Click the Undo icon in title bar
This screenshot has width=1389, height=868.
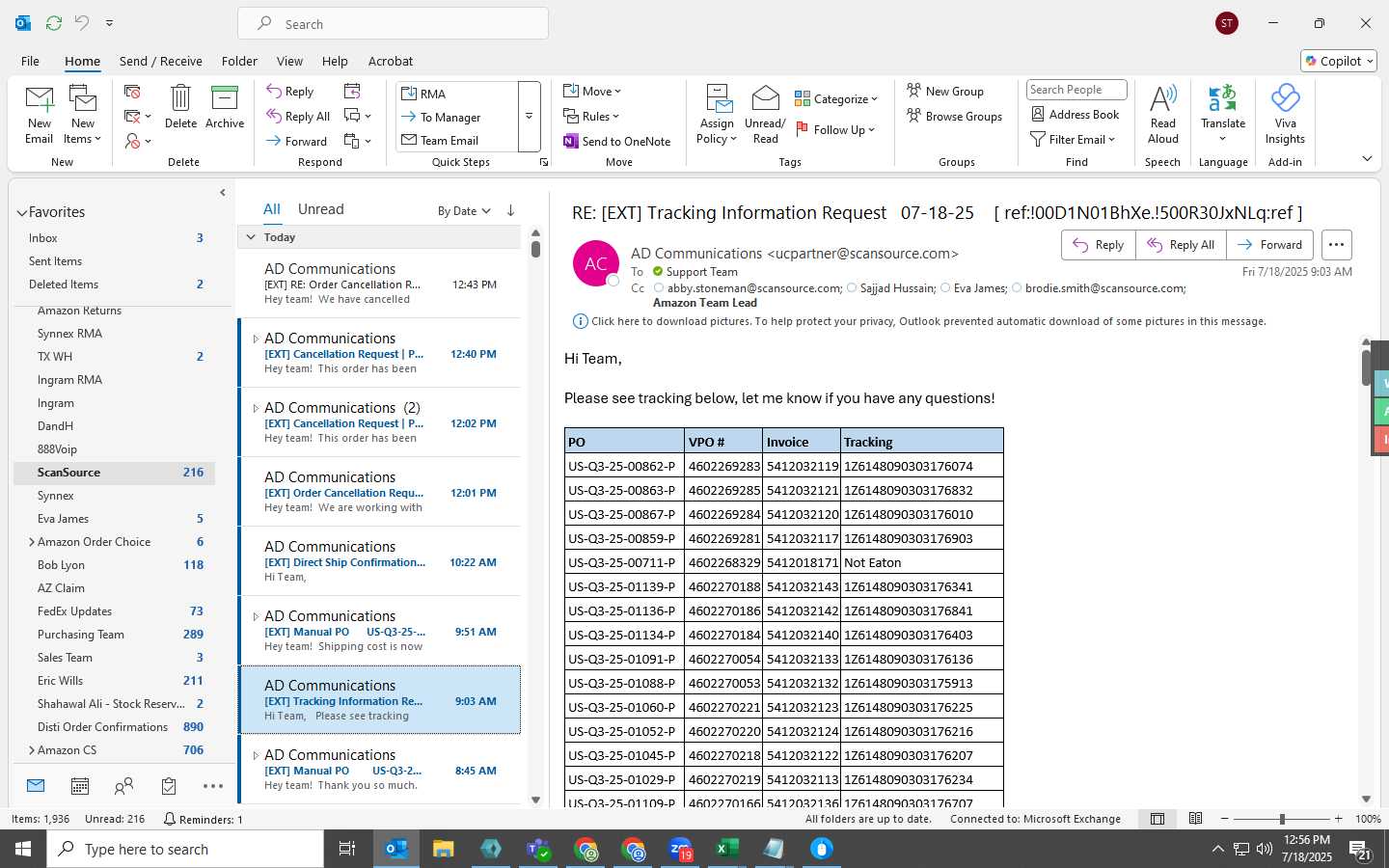82,23
